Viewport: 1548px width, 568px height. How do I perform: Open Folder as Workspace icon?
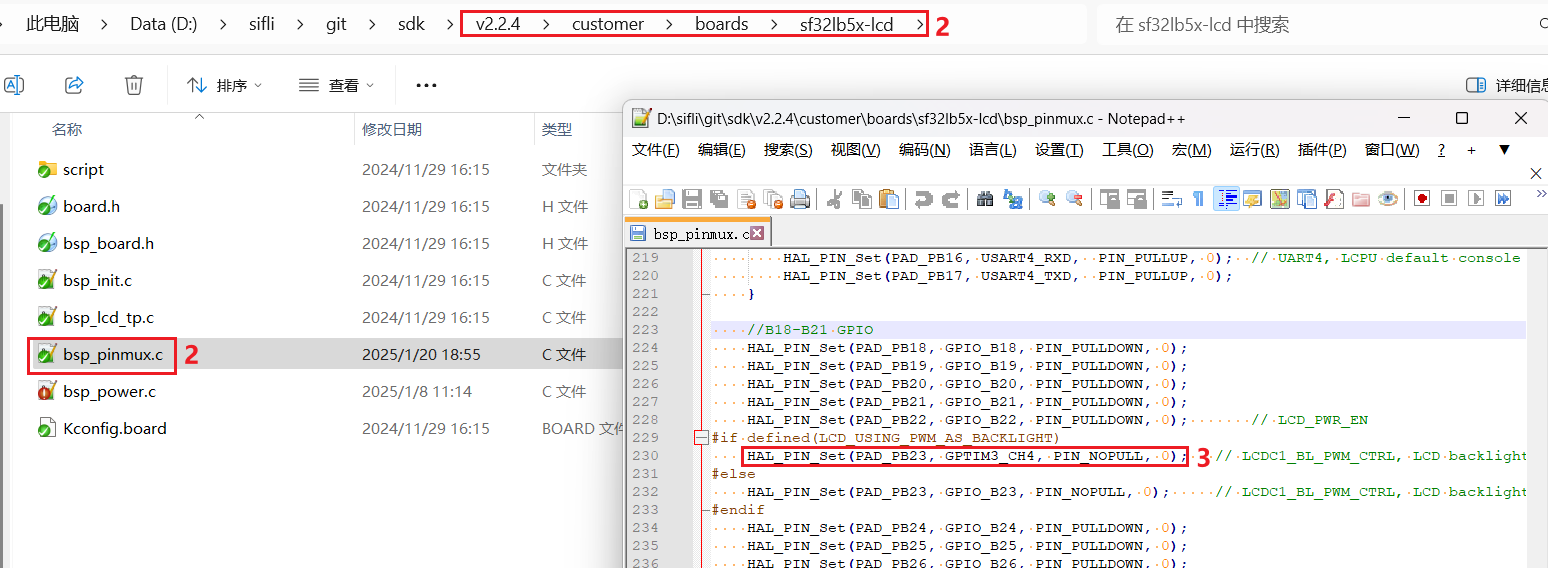click(1361, 199)
